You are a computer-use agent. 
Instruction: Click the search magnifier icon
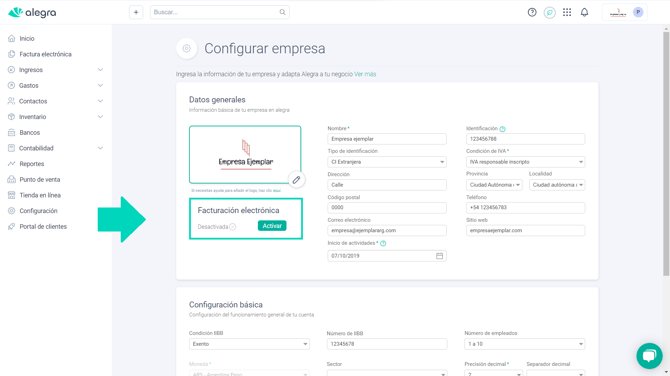[282, 12]
